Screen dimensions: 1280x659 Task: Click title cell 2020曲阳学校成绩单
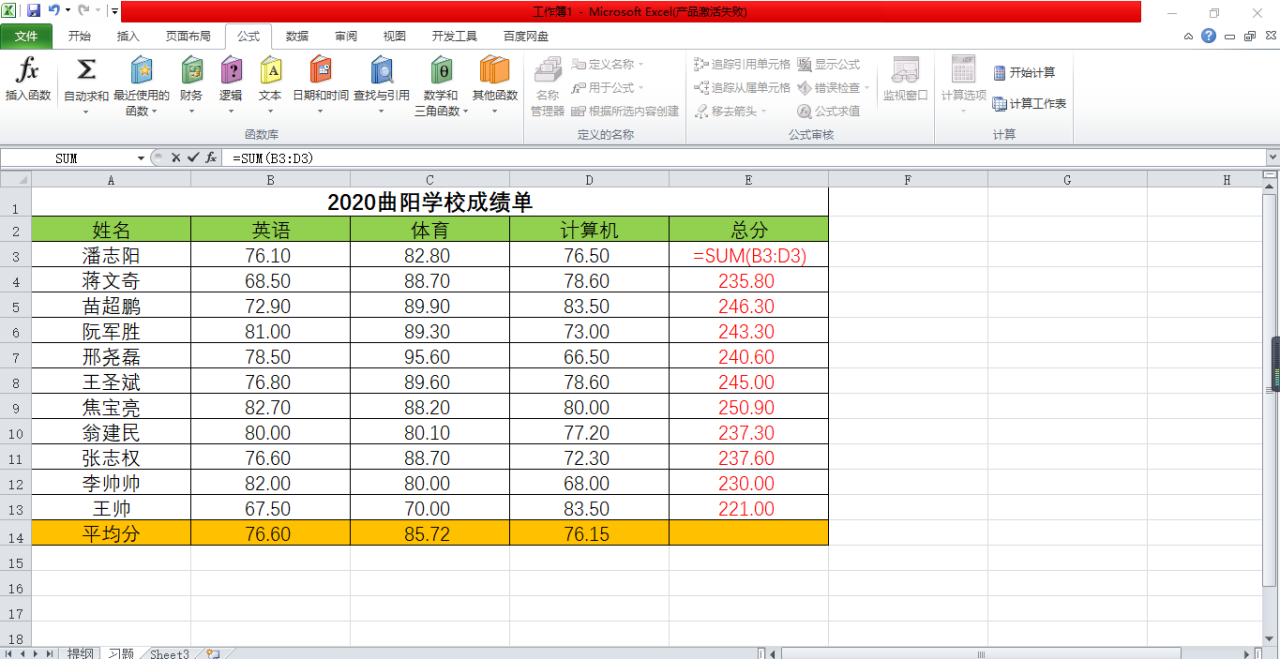pyautogui.click(x=430, y=202)
